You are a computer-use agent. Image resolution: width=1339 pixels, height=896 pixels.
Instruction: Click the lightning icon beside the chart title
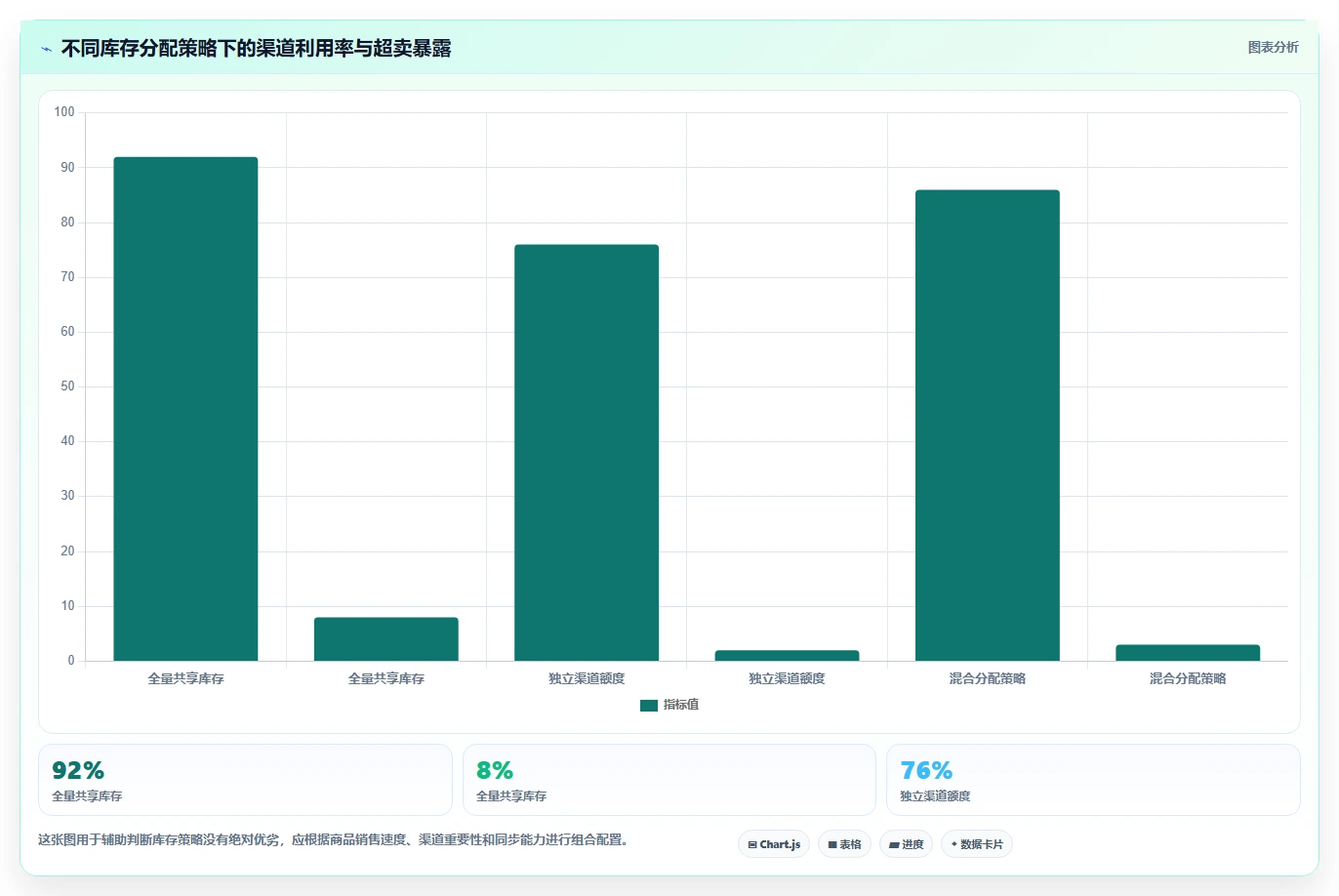(46, 49)
